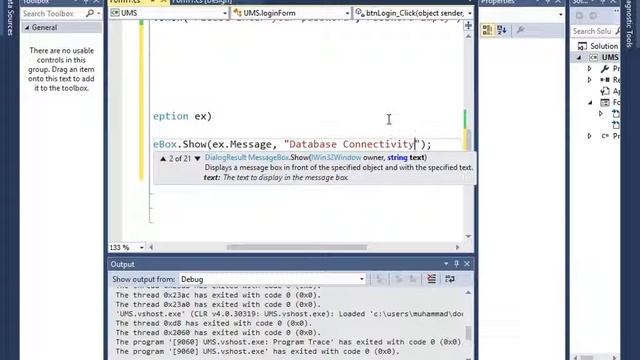Toggle Alphabetical sort in Properties
This screenshot has height=360, width=640.
[x=502, y=30]
